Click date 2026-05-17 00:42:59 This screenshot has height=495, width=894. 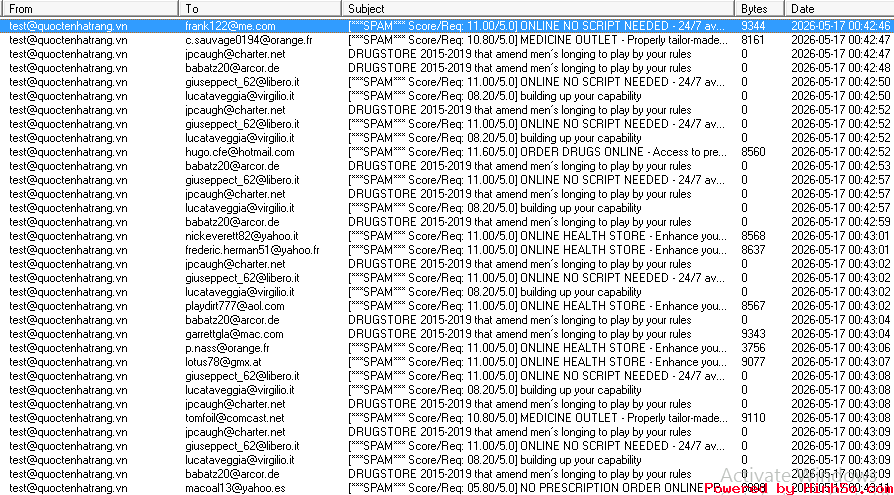tap(840, 222)
